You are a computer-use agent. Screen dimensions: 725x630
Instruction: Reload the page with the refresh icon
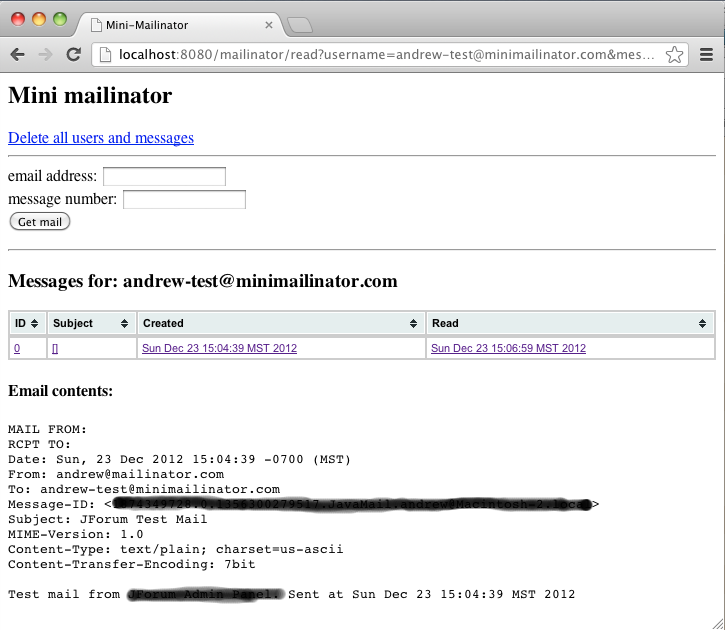click(x=73, y=55)
